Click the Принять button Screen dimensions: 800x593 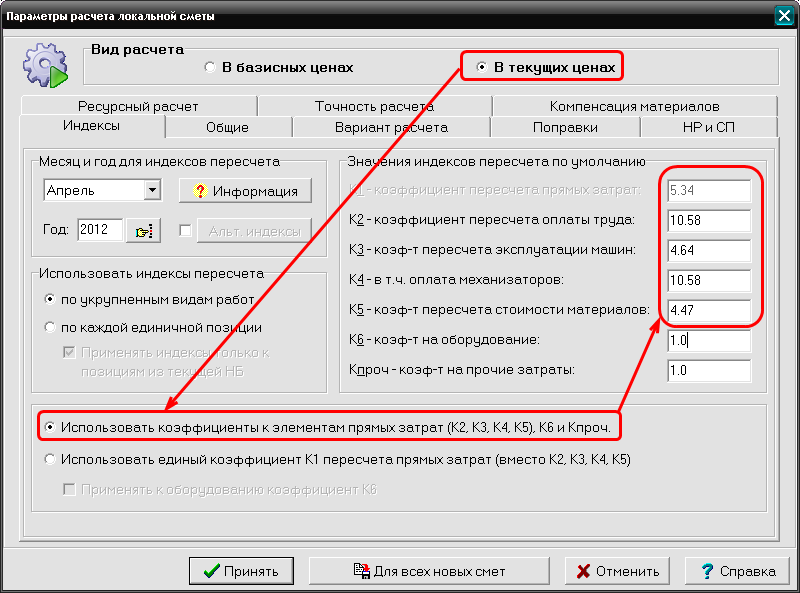tap(241, 571)
